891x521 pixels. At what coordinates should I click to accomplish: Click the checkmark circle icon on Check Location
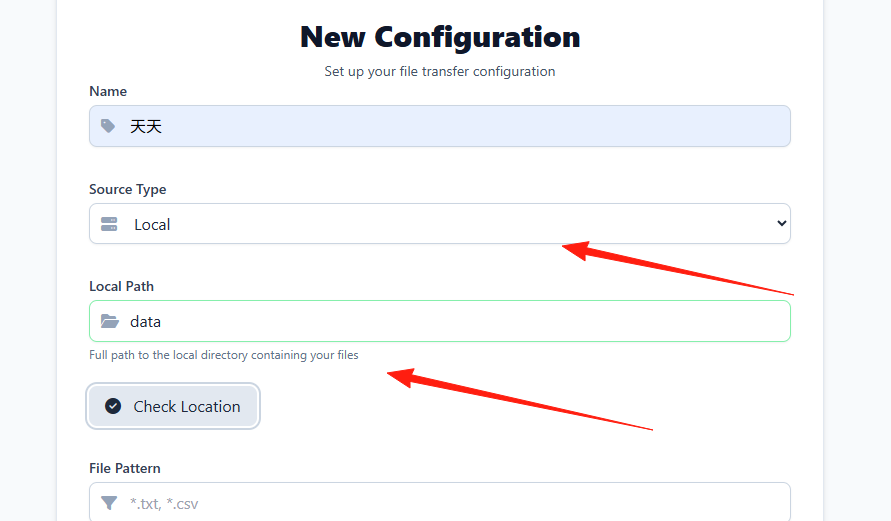[x=113, y=406]
